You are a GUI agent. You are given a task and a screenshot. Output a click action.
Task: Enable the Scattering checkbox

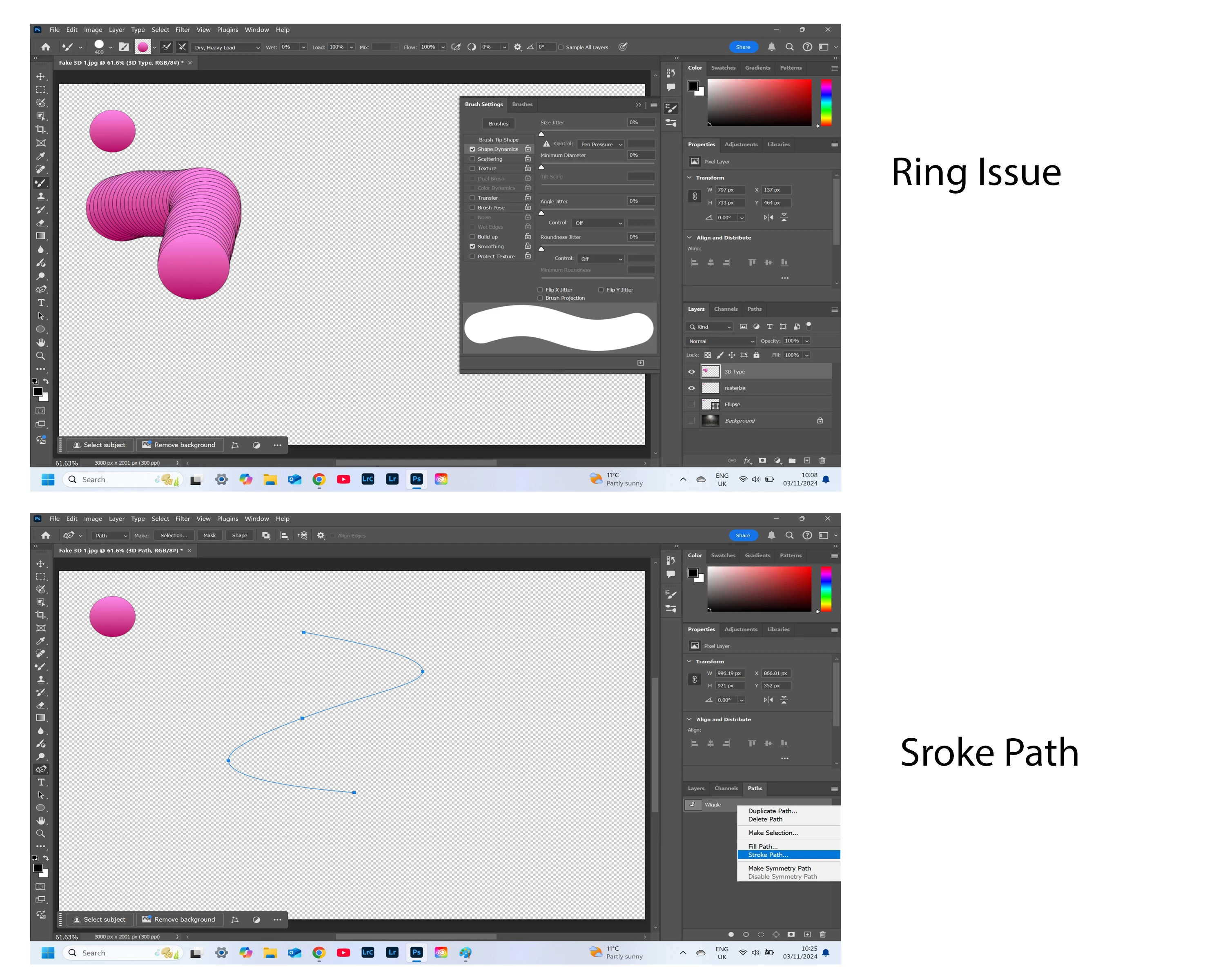pyautogui.click(x=472, y=159)
